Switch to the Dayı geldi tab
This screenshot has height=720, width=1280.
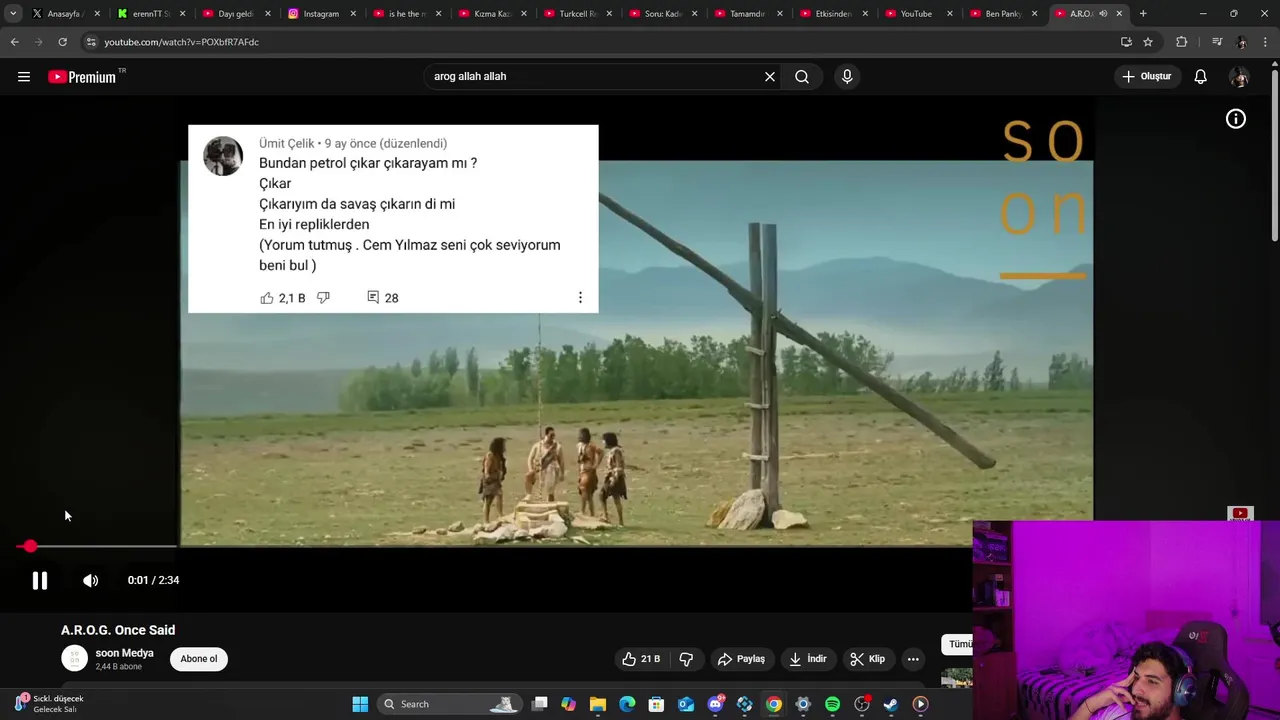pyautogui.click(x=235, y=14)
